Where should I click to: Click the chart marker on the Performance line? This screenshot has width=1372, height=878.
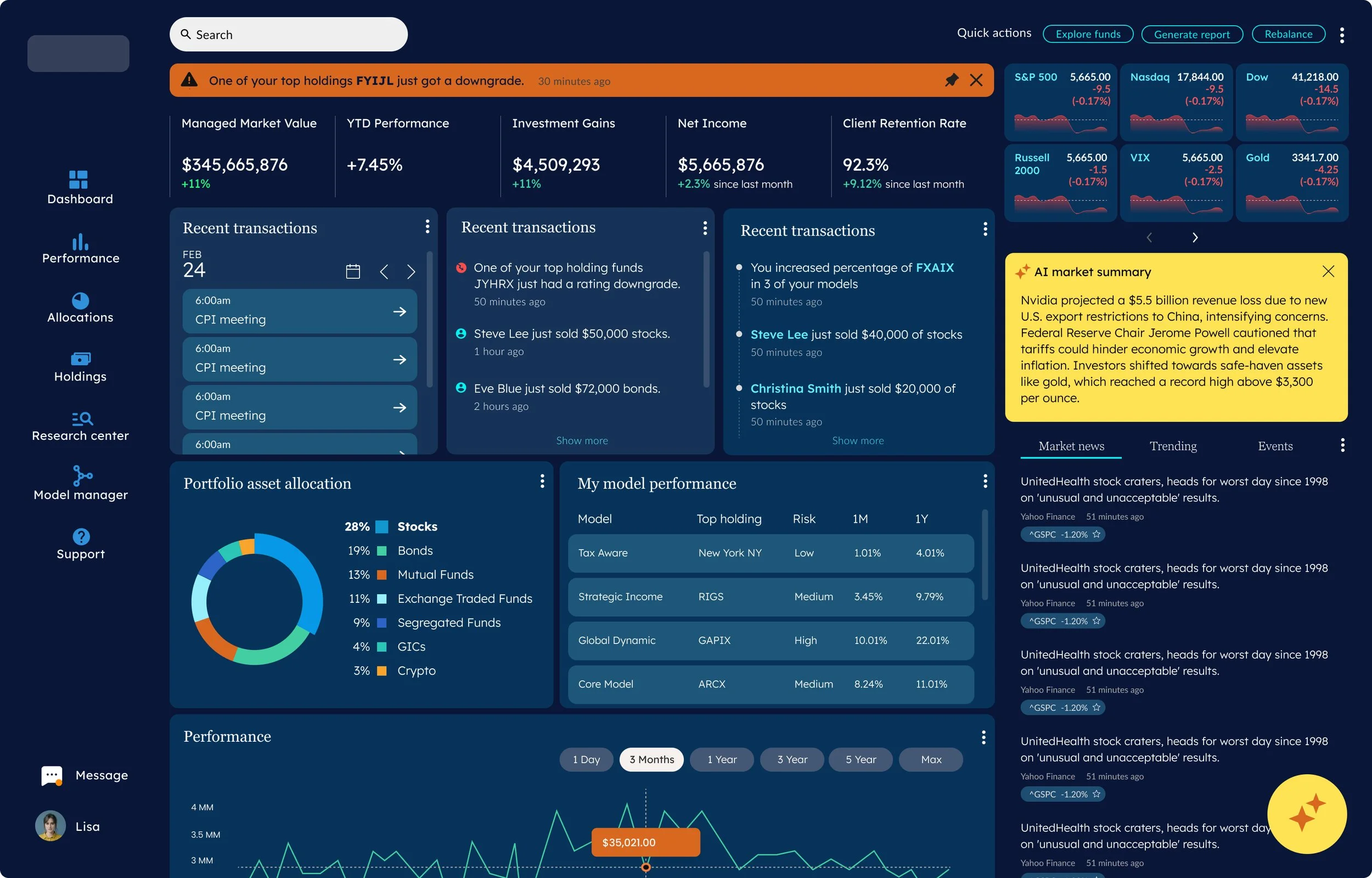tap(645, 867)
